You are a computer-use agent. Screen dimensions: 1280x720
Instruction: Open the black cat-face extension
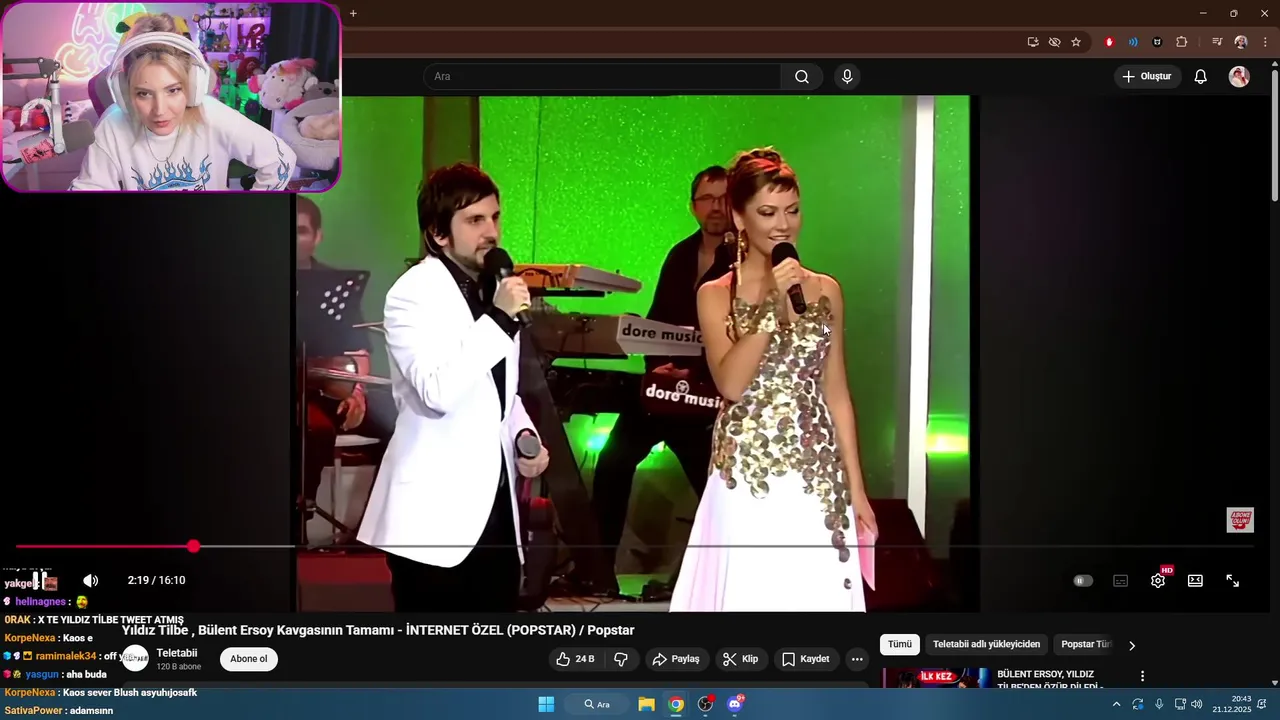tap(1157, 42)
